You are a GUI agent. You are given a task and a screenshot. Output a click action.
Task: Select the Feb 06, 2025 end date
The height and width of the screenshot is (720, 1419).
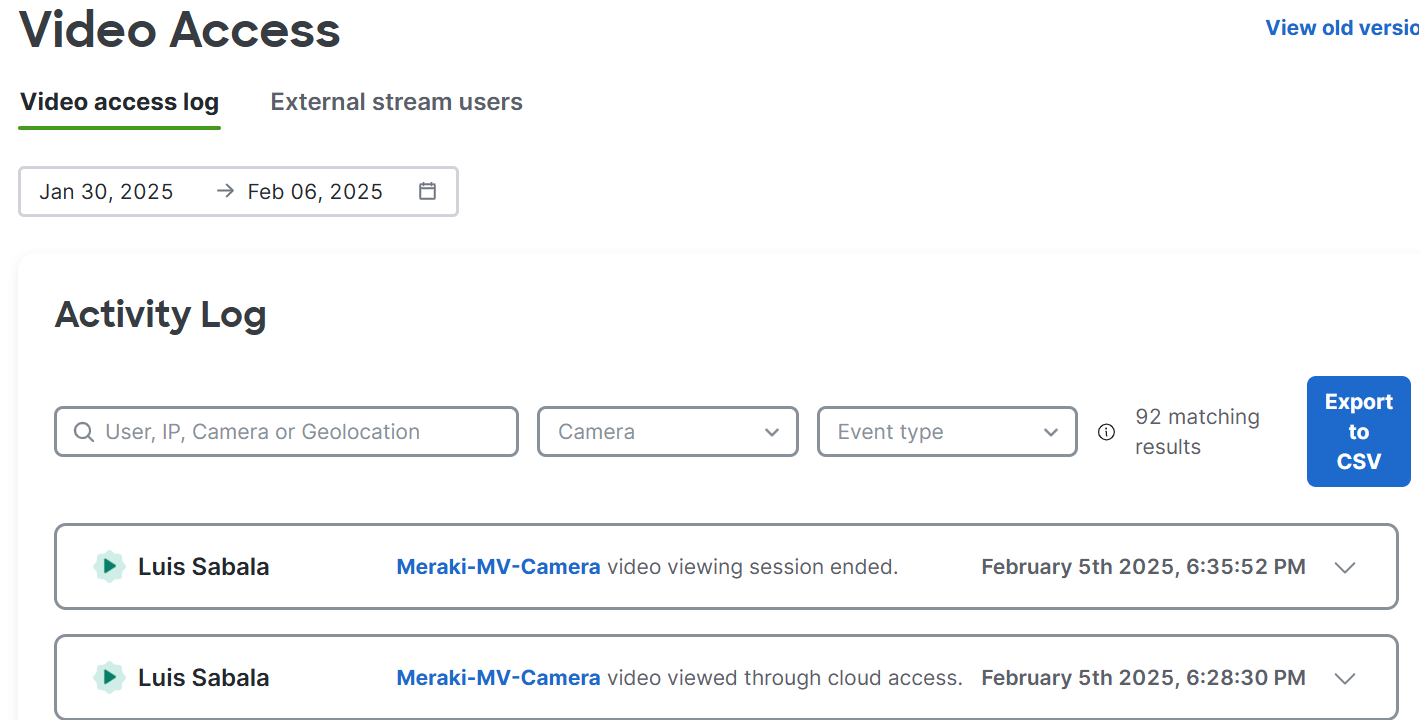(315, 192)
